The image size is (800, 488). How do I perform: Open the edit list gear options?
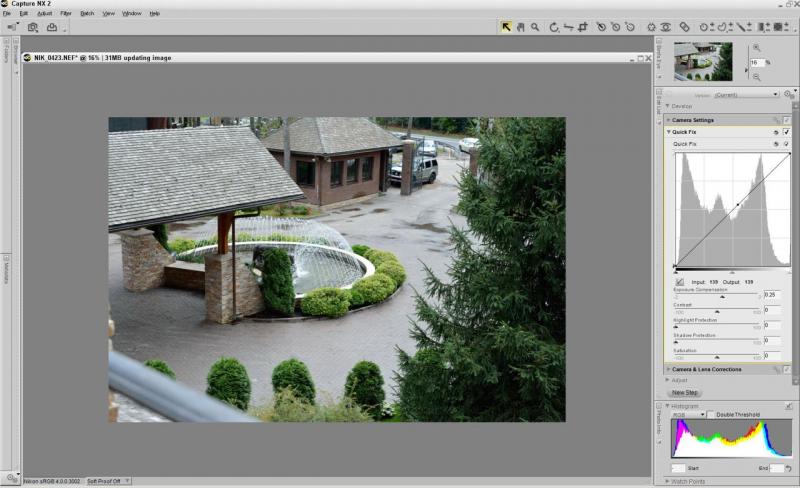pos(788,94)
